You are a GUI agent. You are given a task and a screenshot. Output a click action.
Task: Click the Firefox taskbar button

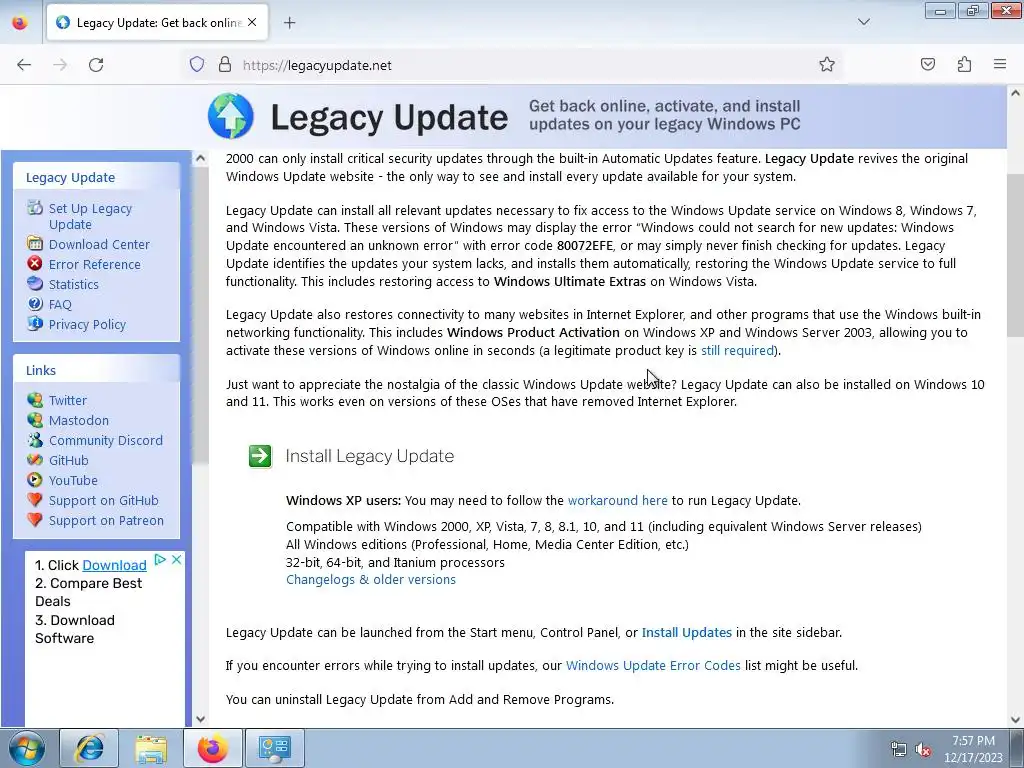point(213,748)
